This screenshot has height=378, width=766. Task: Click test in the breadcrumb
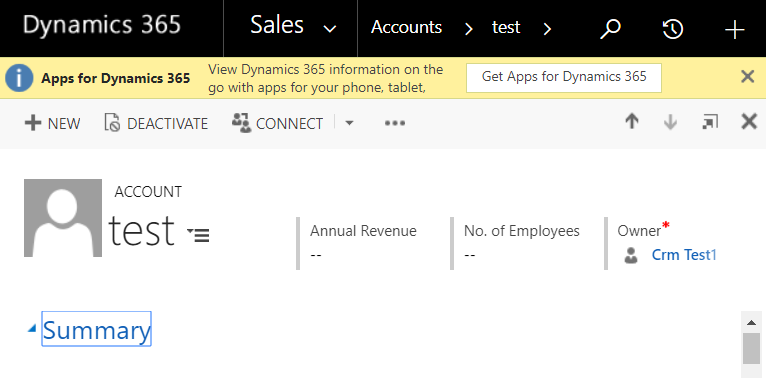(506, 27)
